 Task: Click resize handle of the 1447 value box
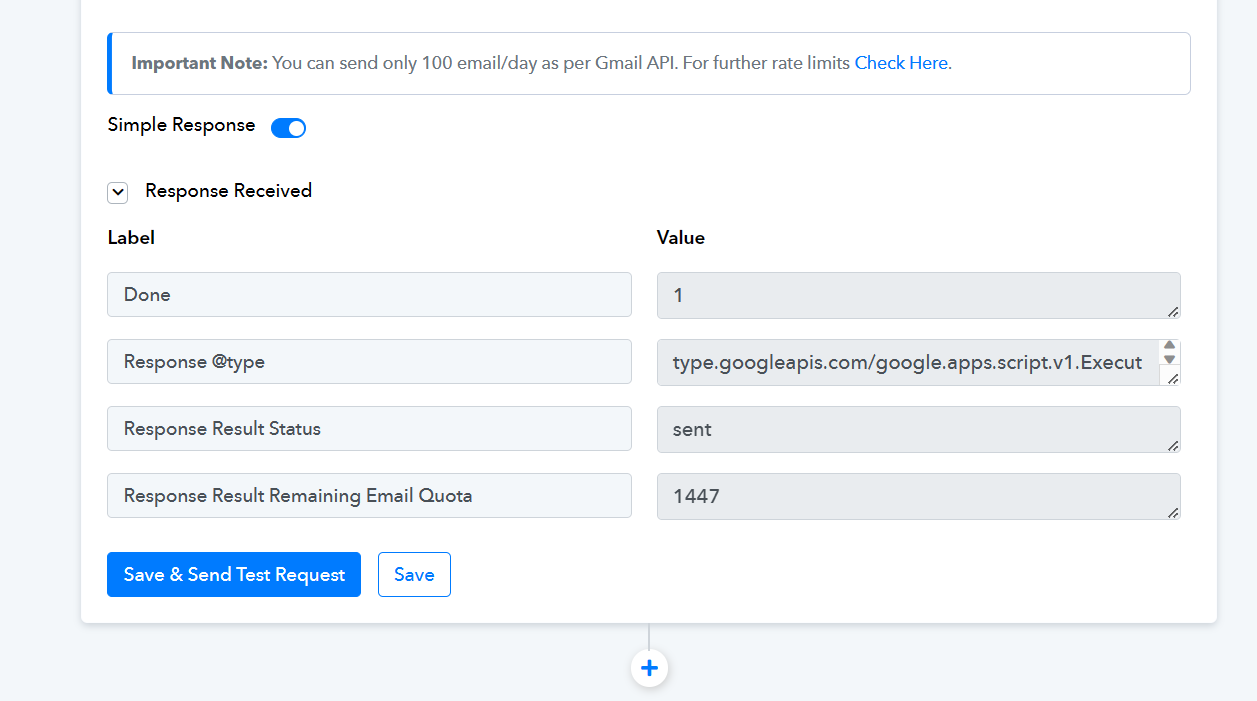click(x=1172, y=512)
